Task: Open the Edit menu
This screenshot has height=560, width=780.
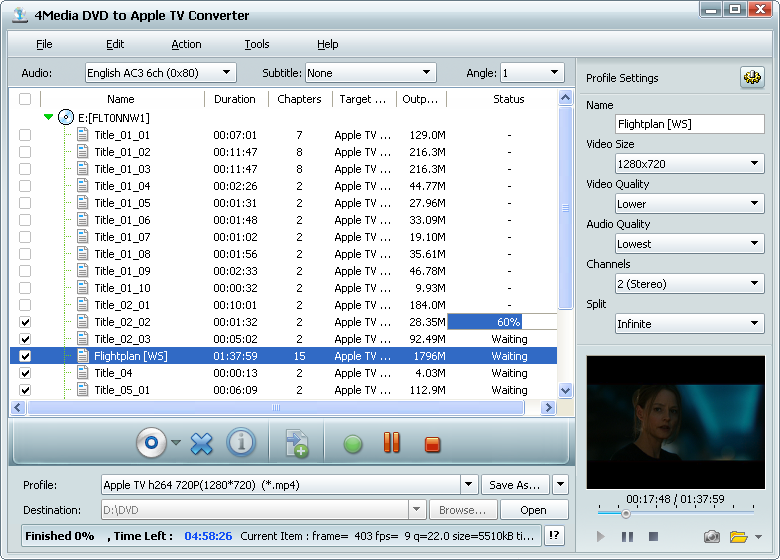Action: [115, 44]
